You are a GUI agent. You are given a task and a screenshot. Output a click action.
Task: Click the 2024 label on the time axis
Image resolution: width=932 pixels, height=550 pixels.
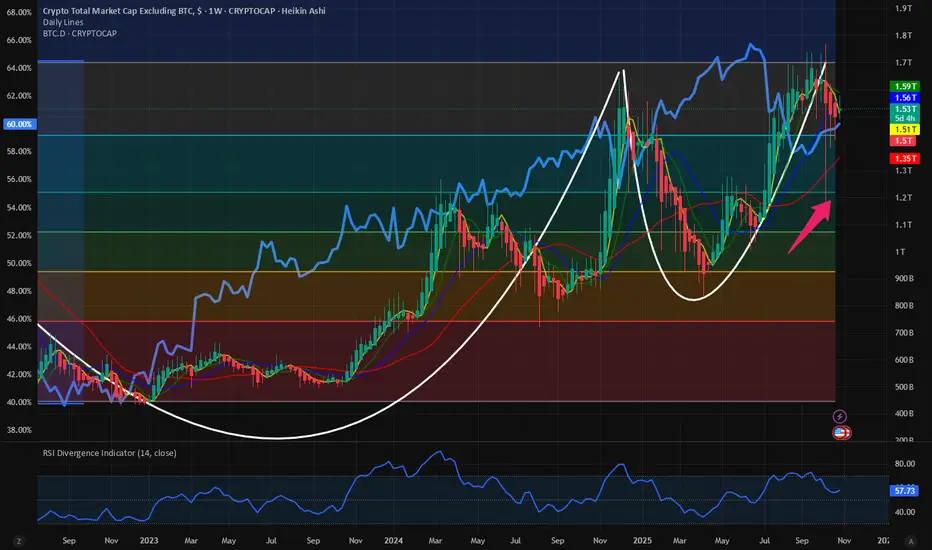coord(393,541)
